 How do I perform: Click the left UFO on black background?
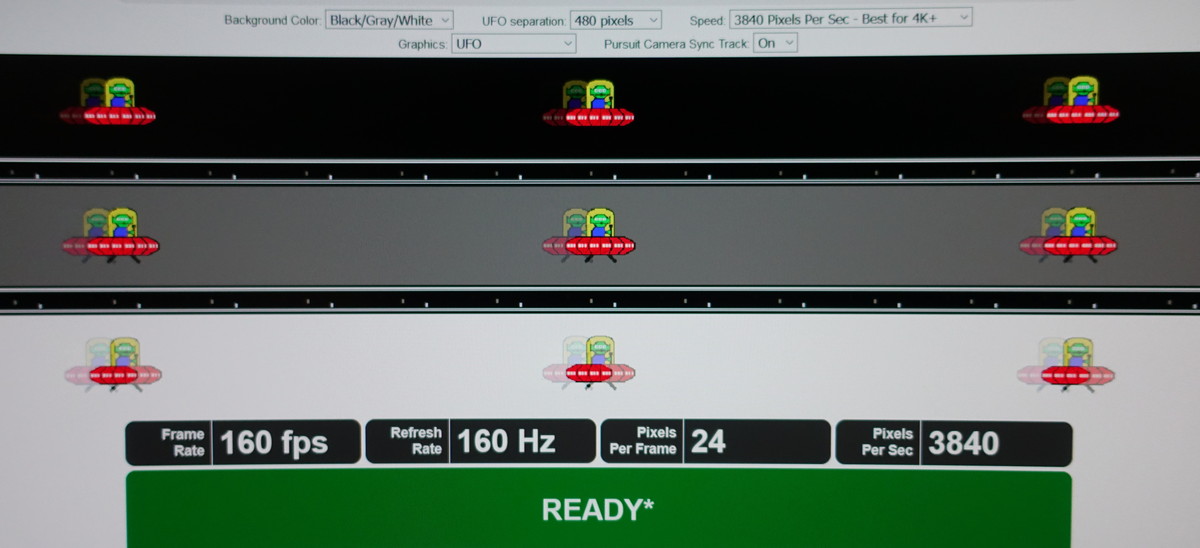click(x=108, y=101)
